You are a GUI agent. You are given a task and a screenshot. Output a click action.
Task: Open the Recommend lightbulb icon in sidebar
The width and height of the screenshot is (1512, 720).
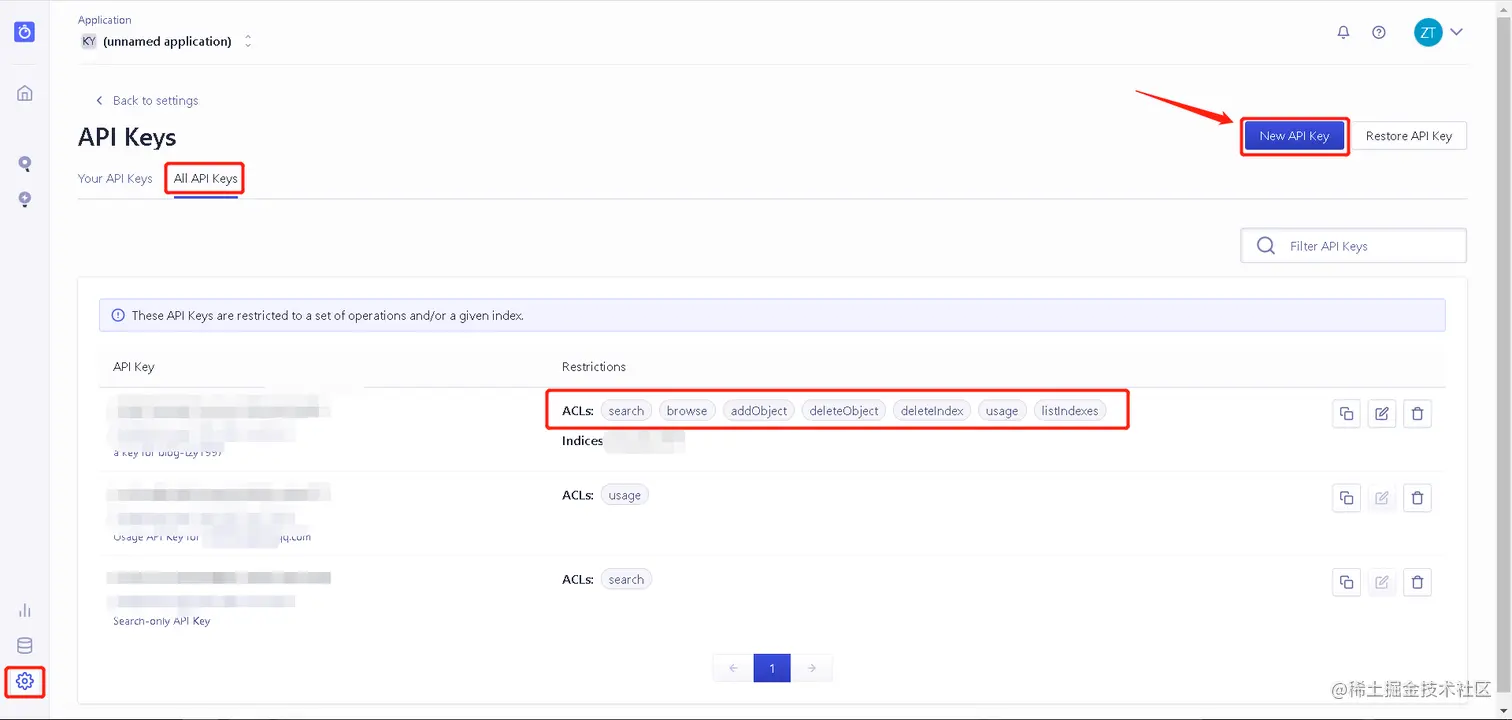click(x=25, y=199)
